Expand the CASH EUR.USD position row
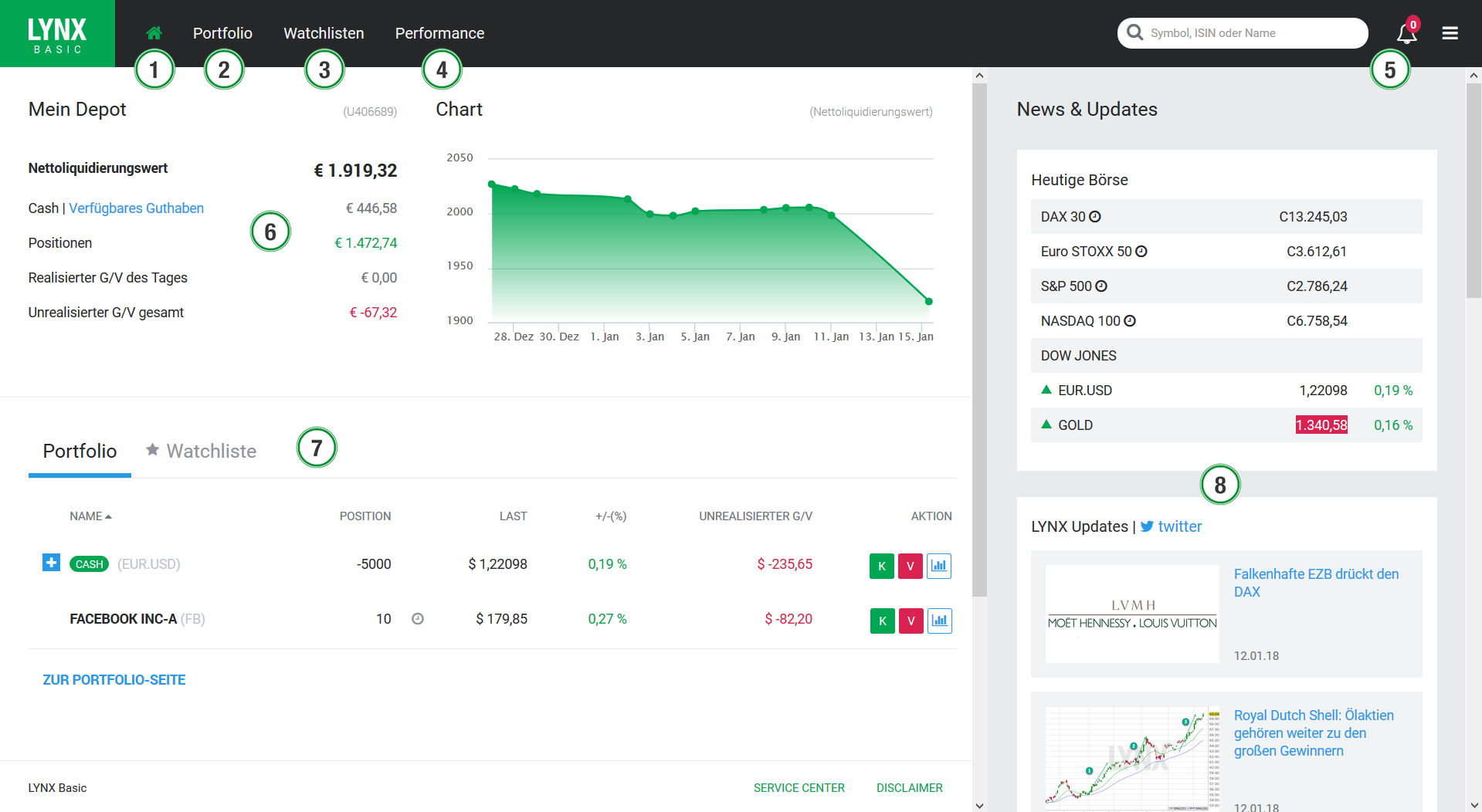 [x=51, y=563]
